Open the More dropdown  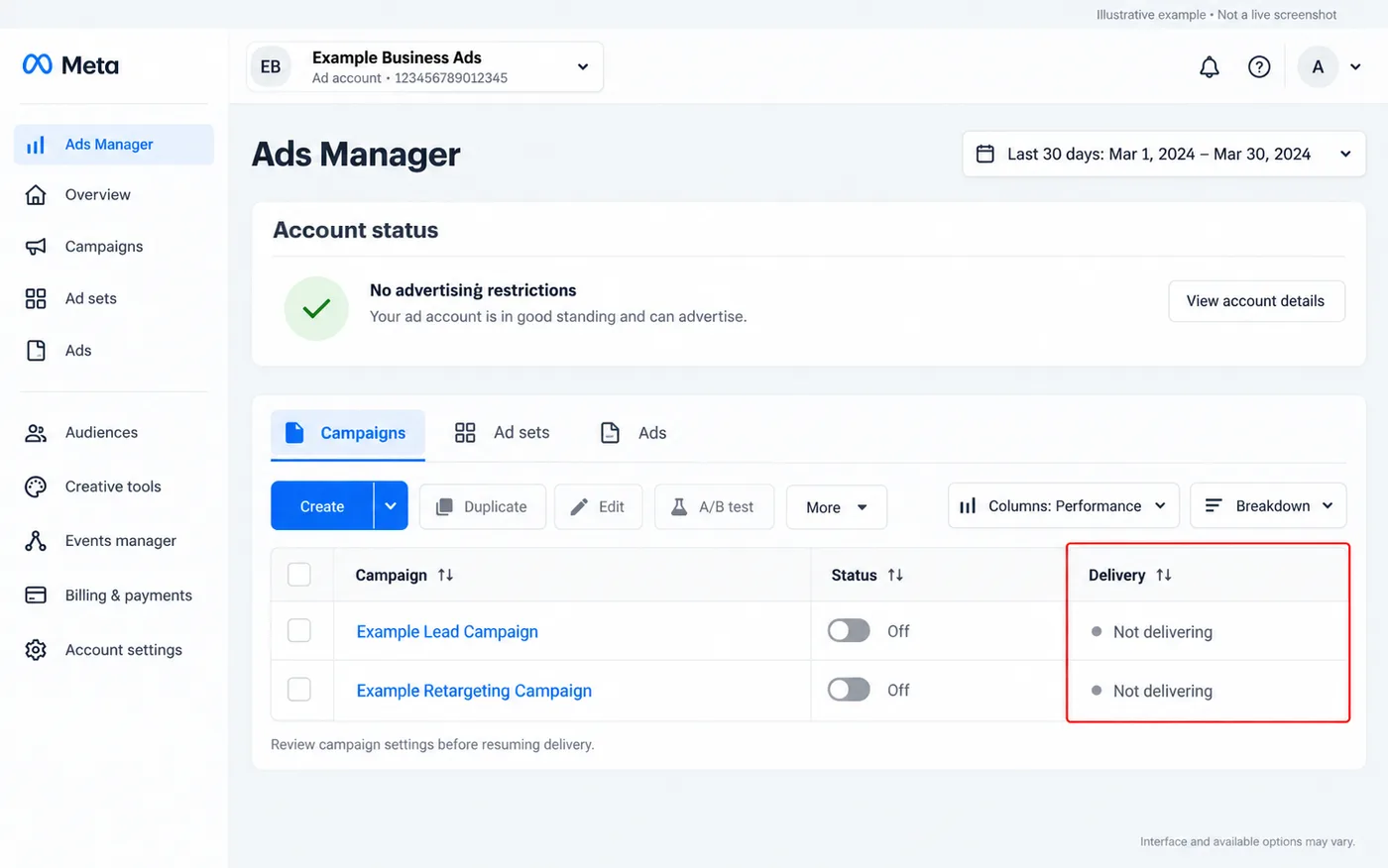[x=837, y=507]
